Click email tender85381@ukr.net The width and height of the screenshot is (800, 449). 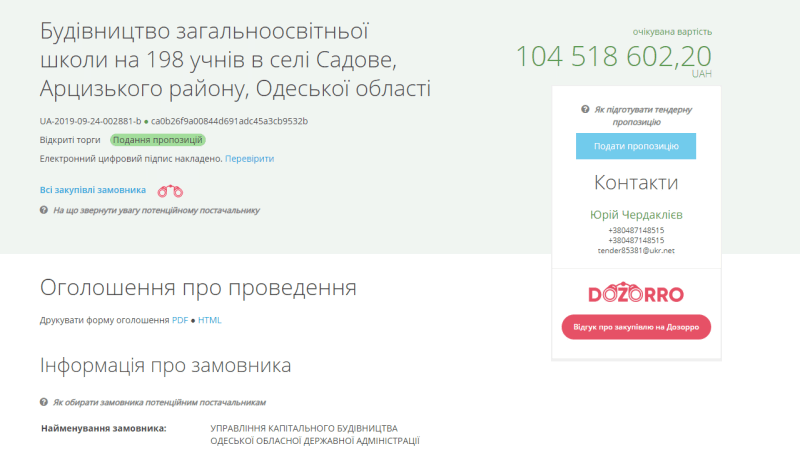636,251
